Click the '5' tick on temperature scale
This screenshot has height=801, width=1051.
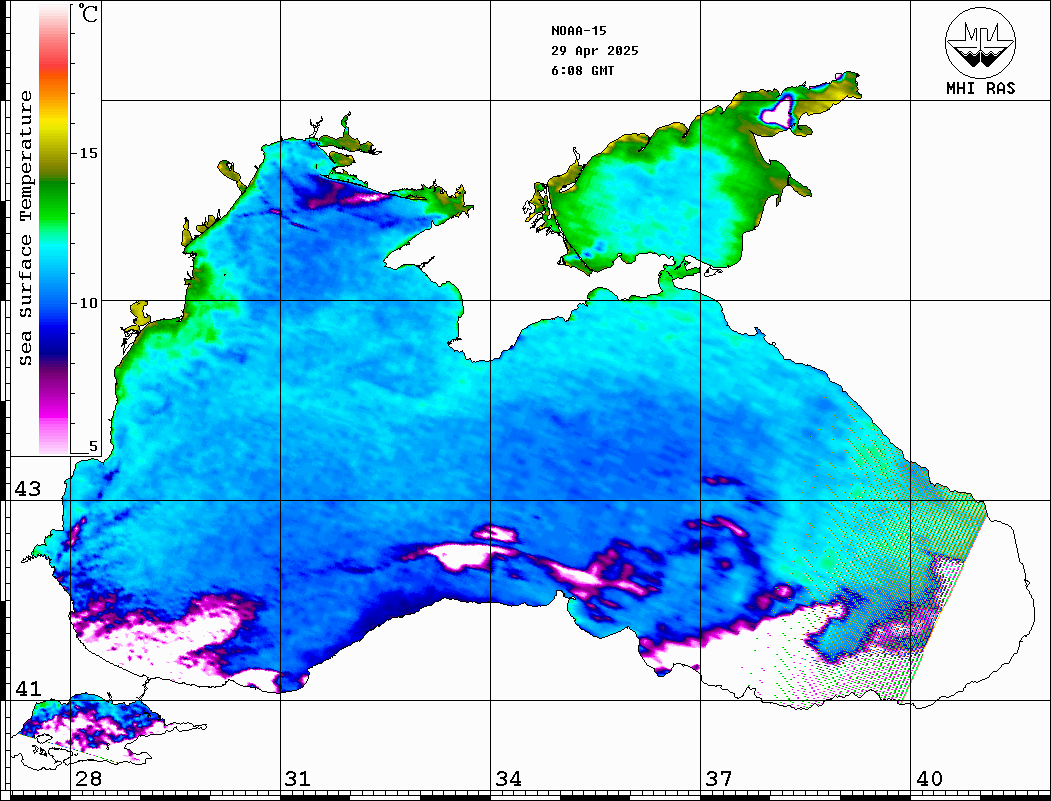(93, 446)
